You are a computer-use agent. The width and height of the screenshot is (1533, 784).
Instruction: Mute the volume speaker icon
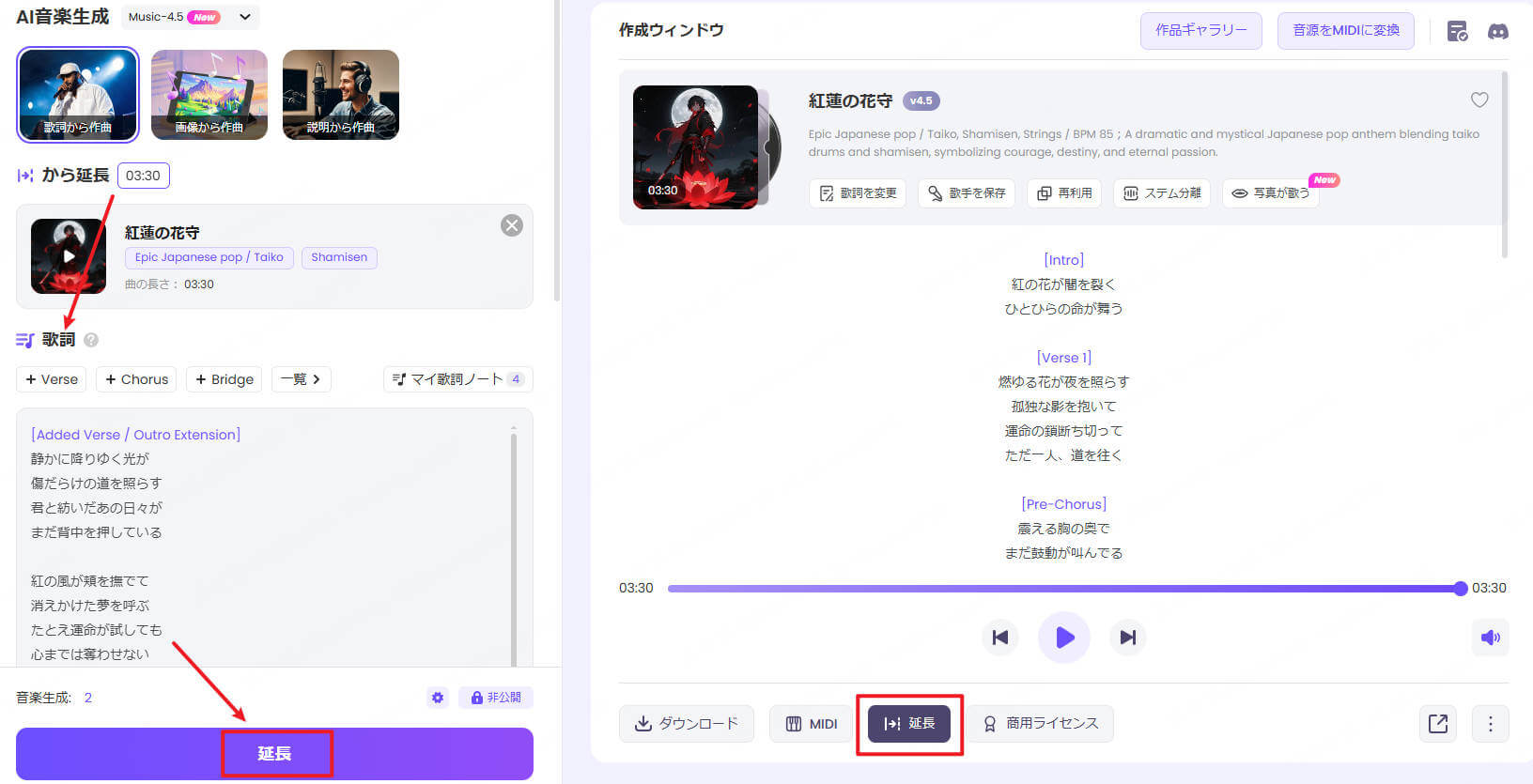coord(1491,638)
